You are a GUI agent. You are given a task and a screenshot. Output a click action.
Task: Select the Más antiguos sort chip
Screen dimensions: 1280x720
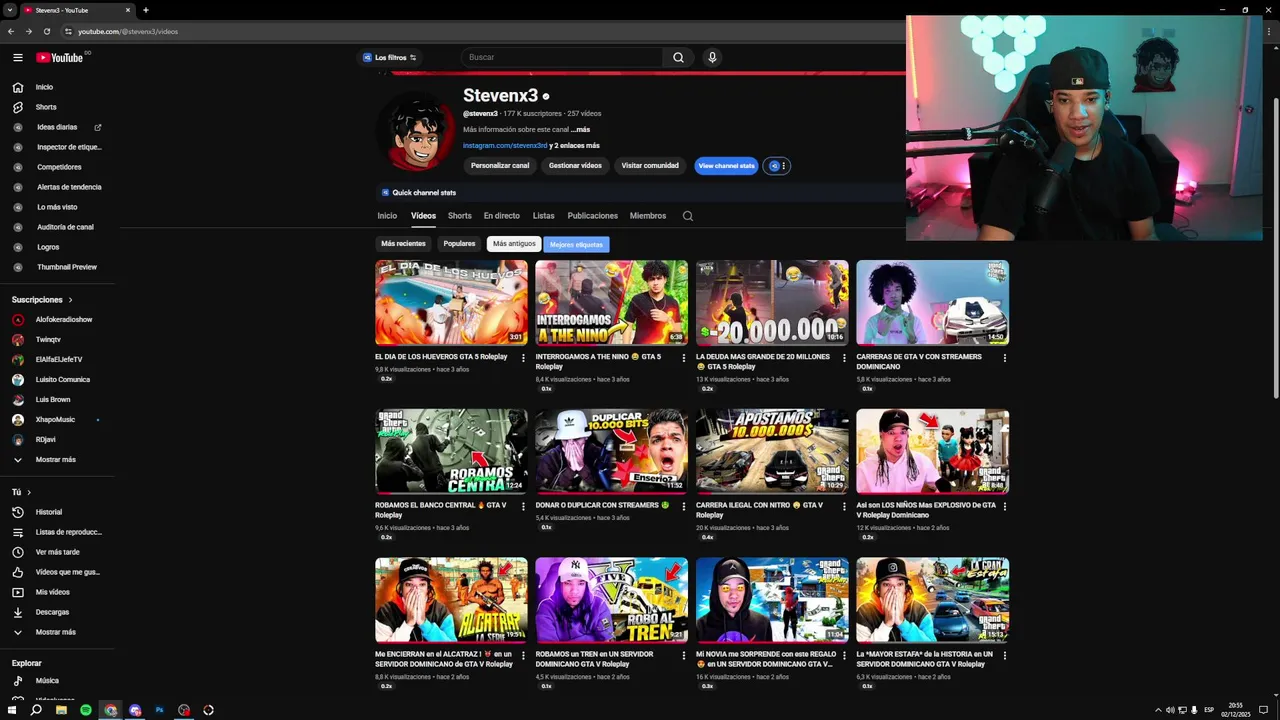[514, 244]
